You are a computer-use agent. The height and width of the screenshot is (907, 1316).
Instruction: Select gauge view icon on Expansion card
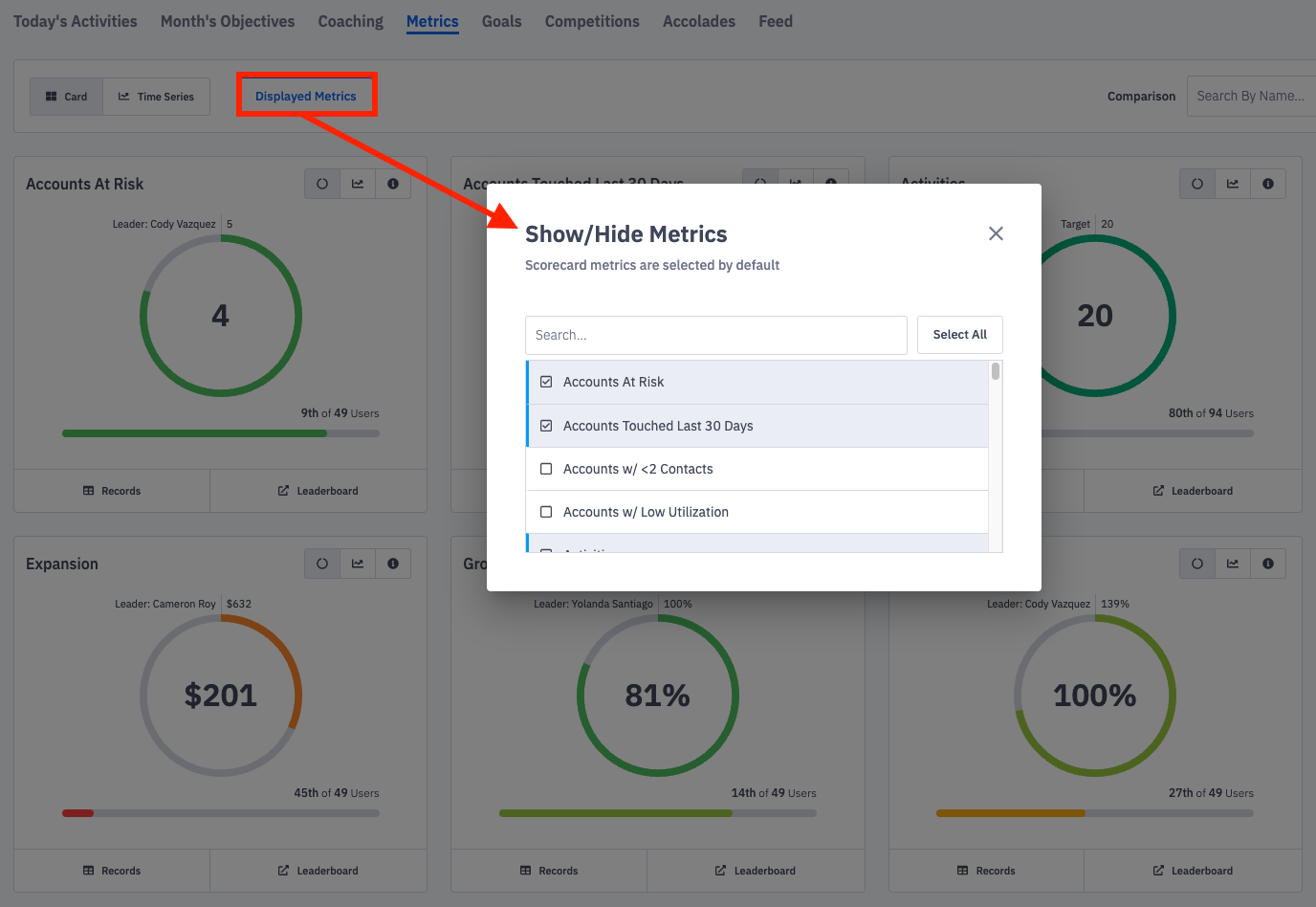[322, 564]
